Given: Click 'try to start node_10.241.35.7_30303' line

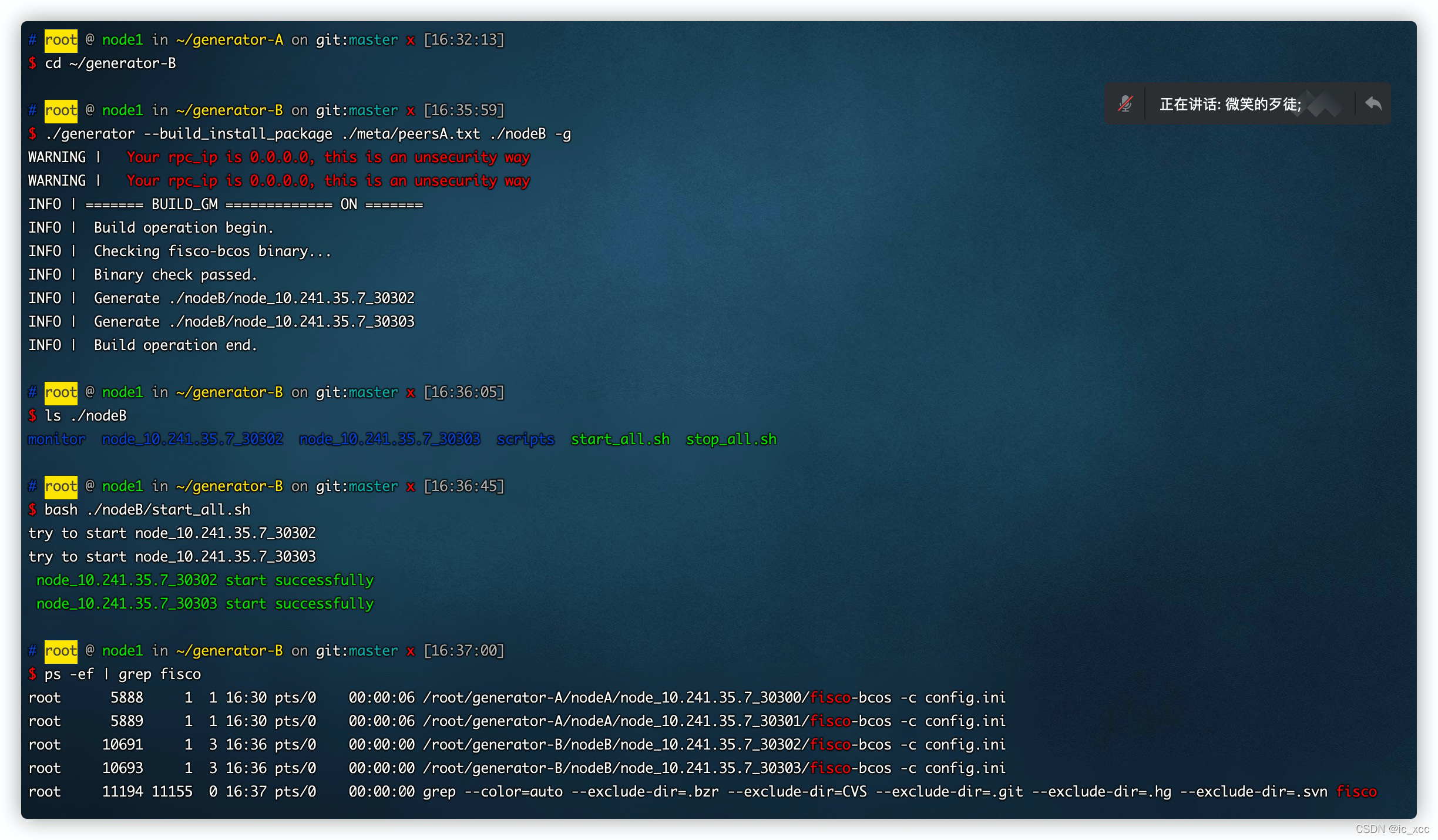Looking at the screenshot, I should [x=172, y=557].
